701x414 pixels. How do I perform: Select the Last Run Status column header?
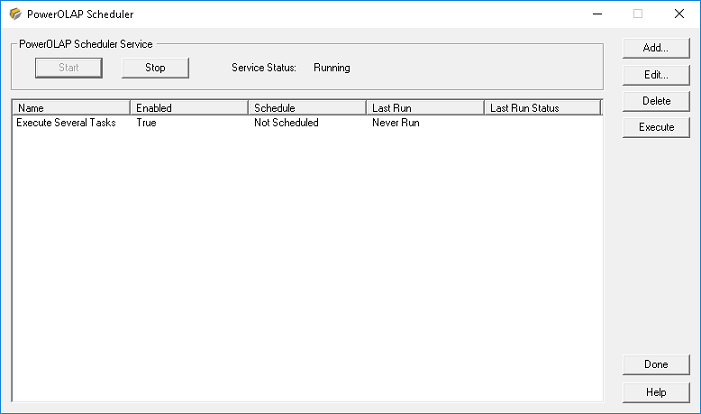pyautogui.click(x=541, y=108)
